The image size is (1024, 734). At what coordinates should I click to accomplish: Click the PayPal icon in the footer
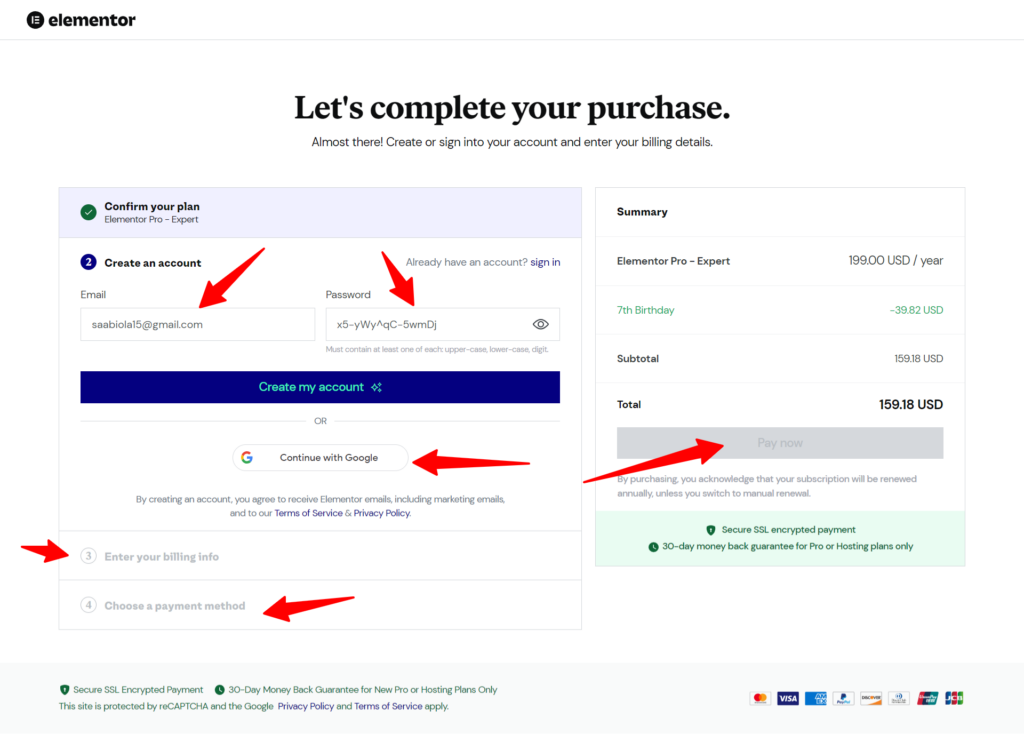point(842,698)
